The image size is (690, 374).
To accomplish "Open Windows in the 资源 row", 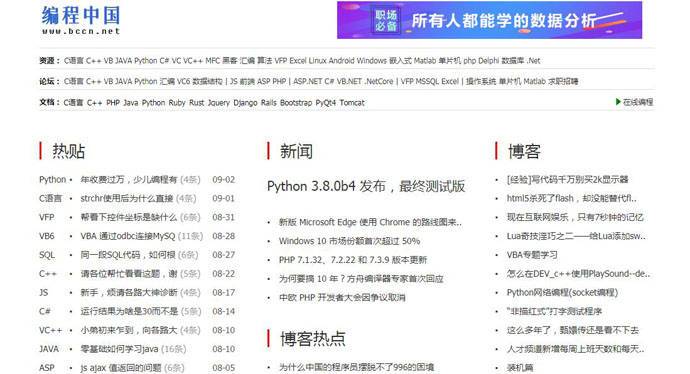I will coord(371,61).
